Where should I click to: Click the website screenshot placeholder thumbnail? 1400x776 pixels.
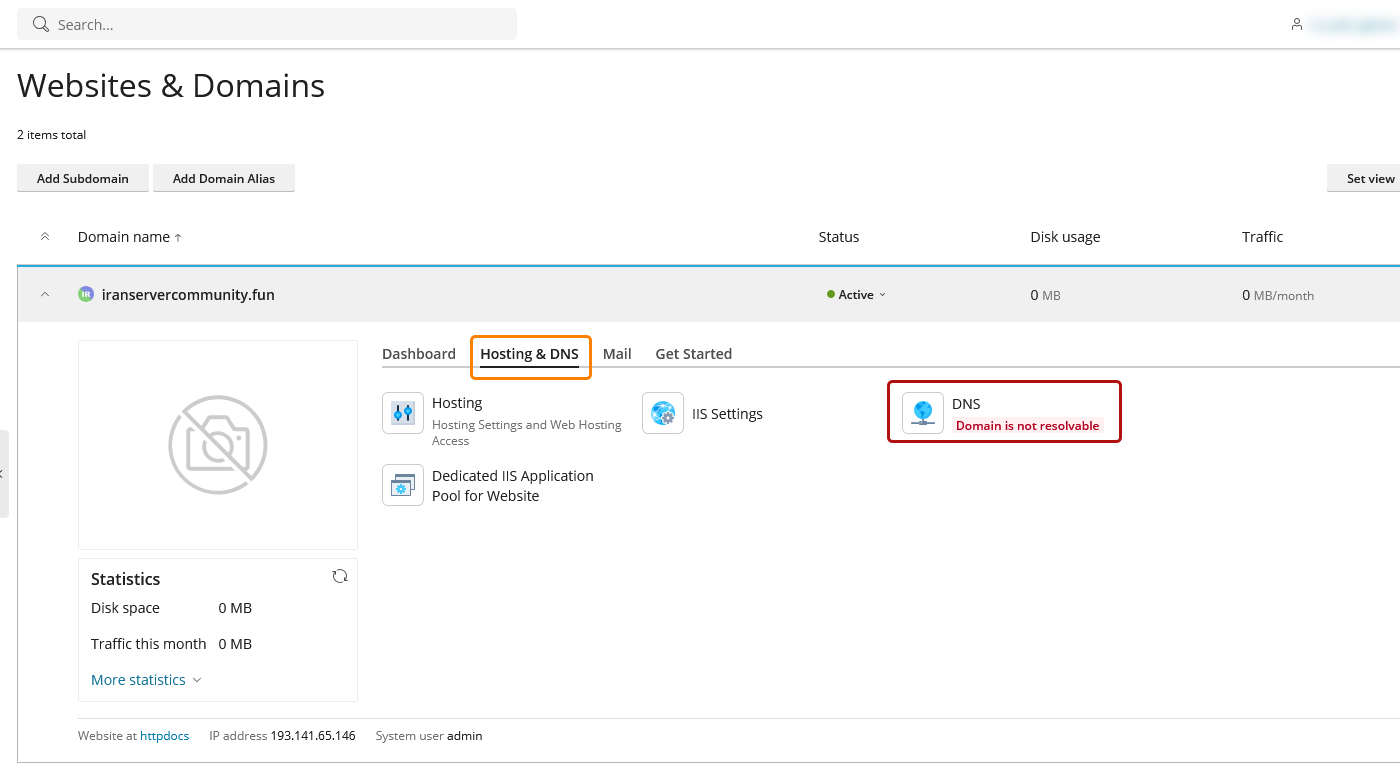coord(218,444)
